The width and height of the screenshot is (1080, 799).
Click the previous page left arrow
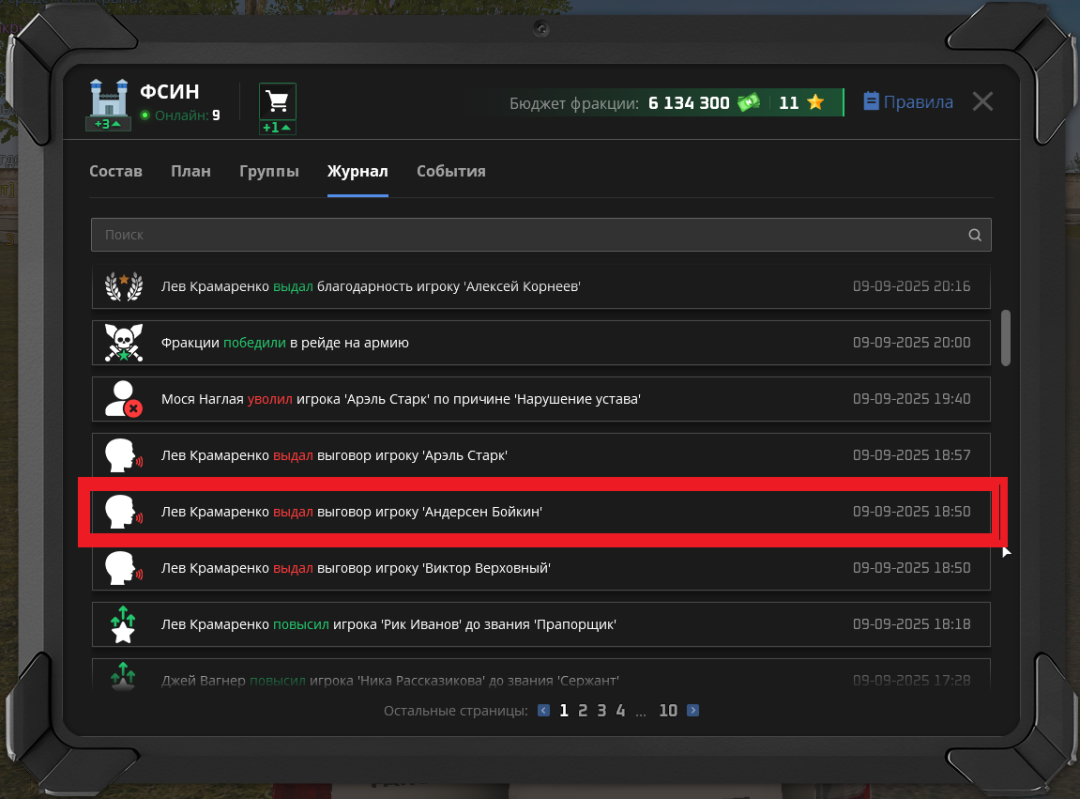coord(543,710)
